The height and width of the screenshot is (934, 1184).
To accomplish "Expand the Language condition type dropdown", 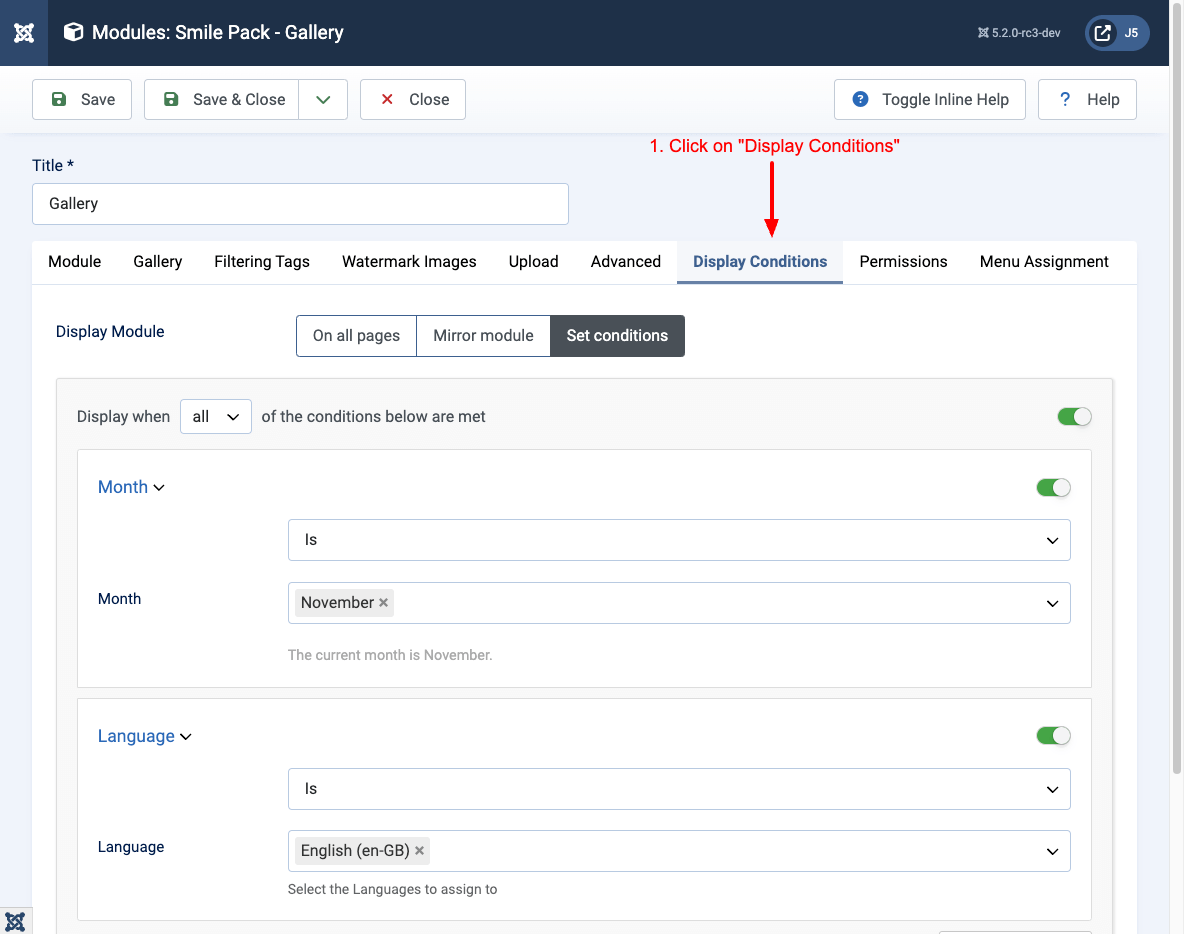I will [145, 736].
